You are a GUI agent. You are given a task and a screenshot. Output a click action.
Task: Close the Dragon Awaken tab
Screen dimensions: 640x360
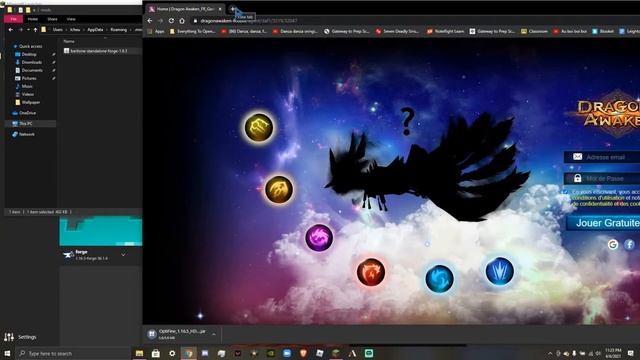tap(220, 9)
